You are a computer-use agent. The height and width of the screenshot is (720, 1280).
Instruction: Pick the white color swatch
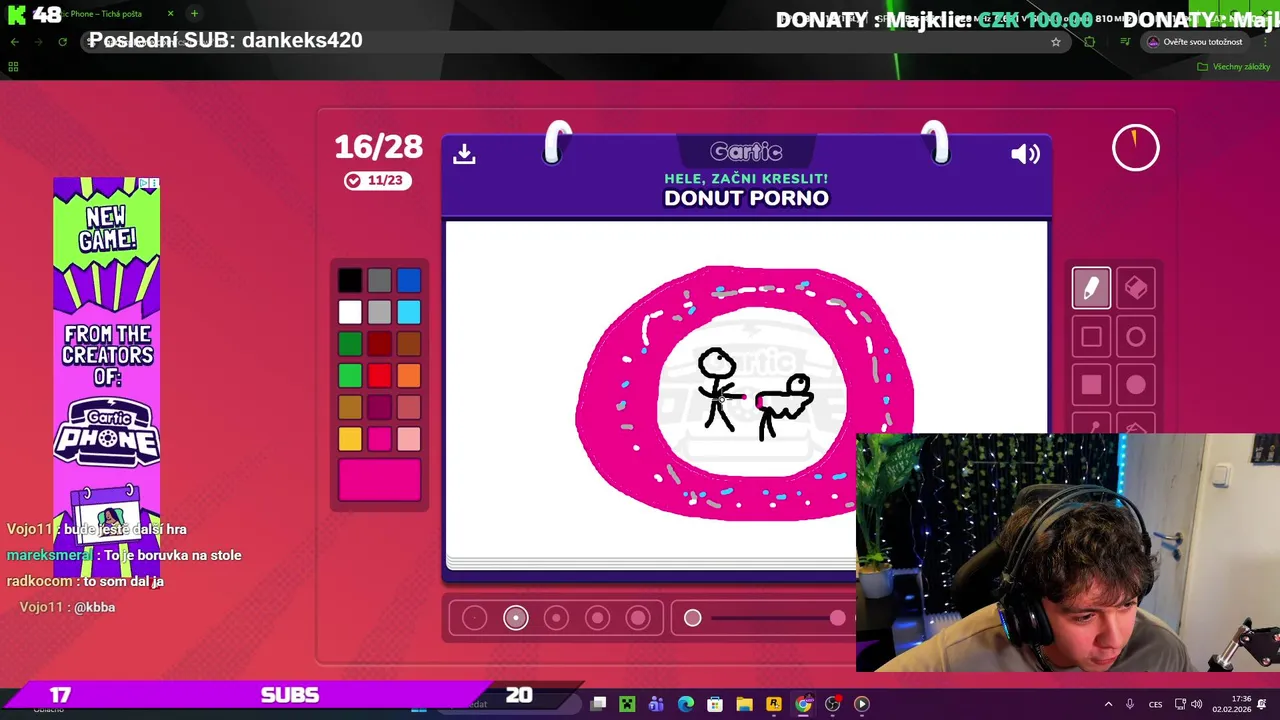(350, 312)
